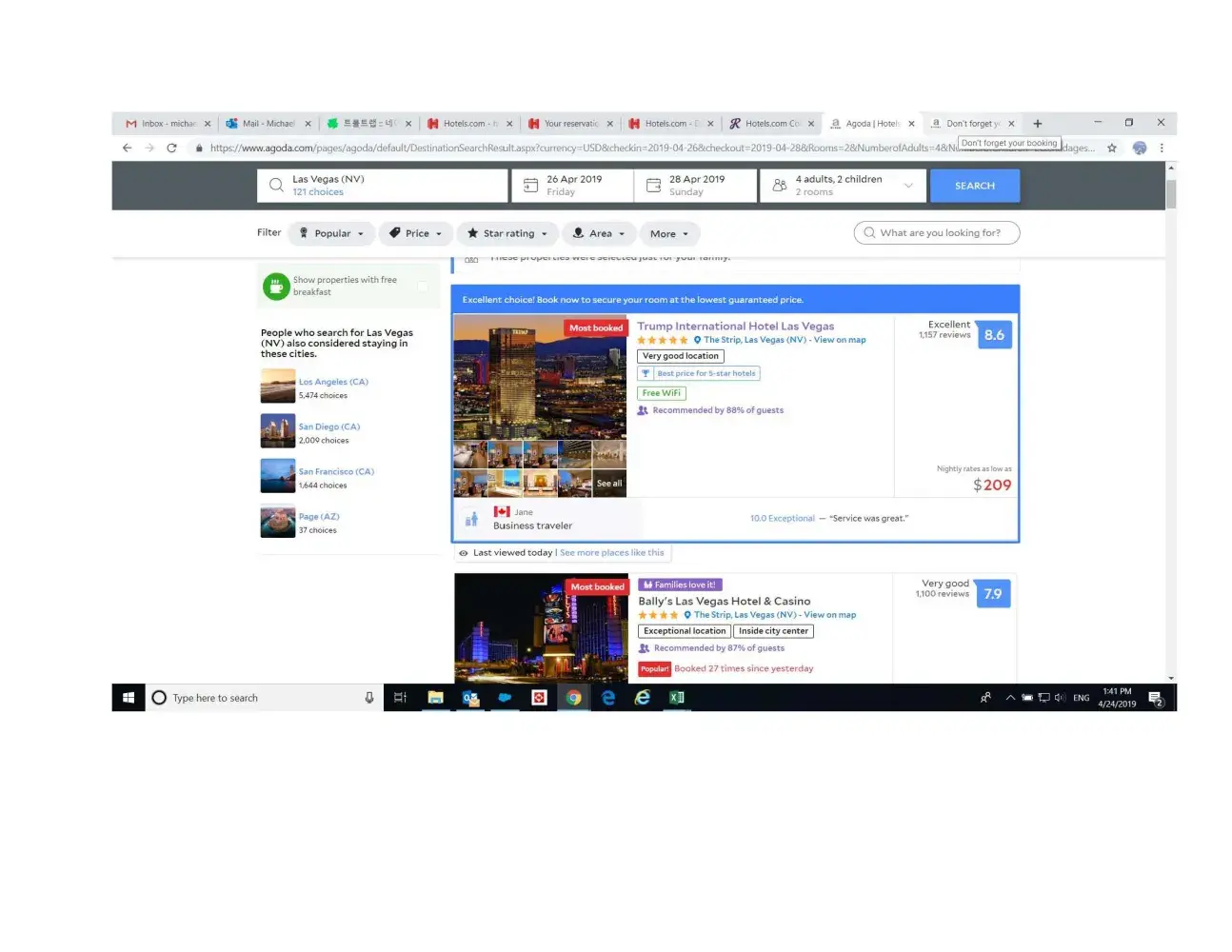Enable the free breakfast properties checkbox

click(423, 286)
